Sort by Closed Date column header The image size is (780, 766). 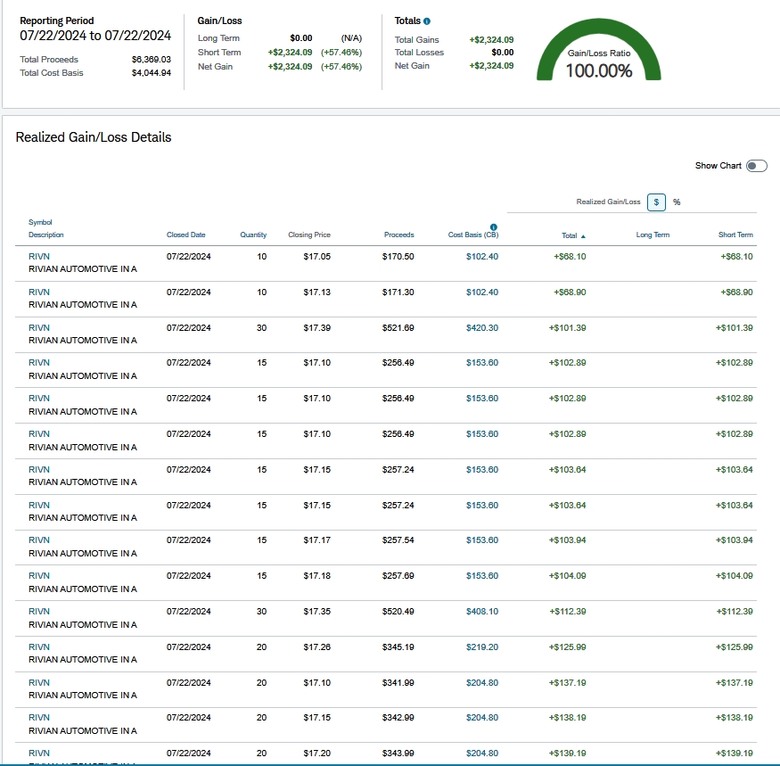click(x=186, y=235)
